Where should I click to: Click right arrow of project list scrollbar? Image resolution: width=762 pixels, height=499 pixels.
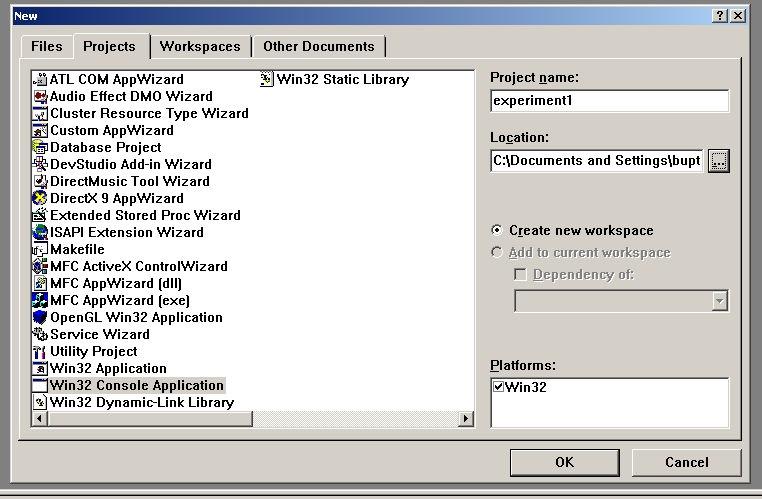coord(467,419)
